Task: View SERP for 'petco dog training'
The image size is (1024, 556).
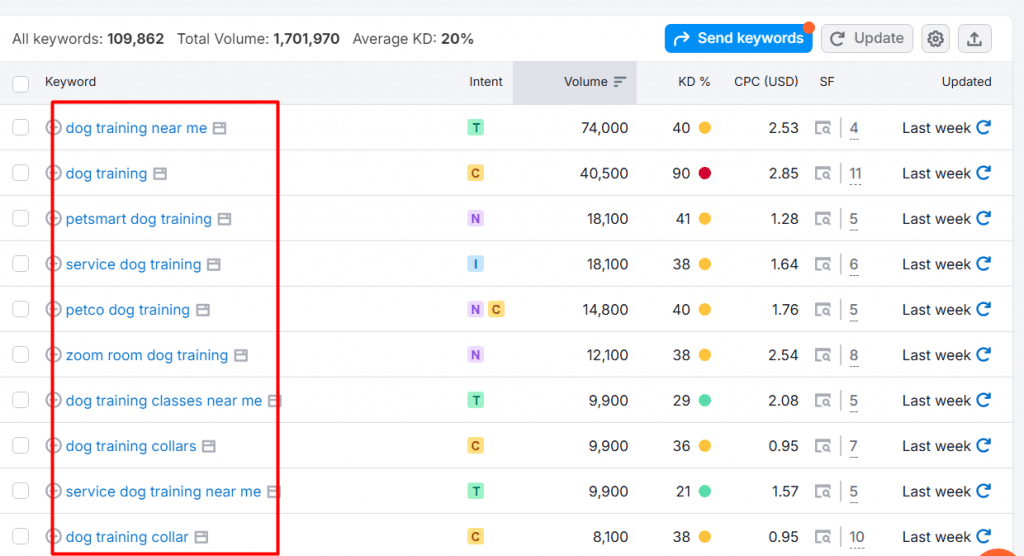Action: point(823,310)
